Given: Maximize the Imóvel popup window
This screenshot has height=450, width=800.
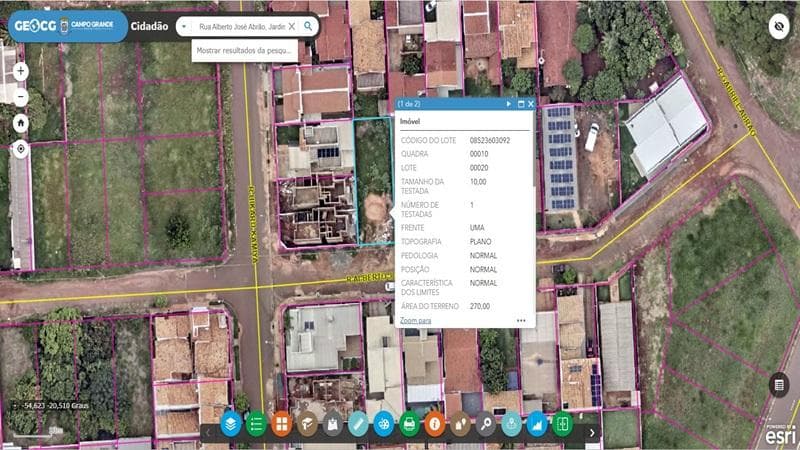Looking at the screenshot, I should point(521,104).
